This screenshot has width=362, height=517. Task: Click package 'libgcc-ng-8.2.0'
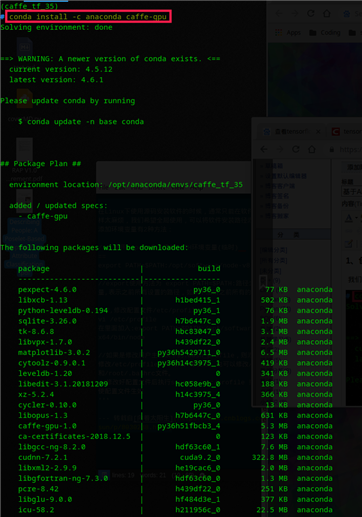coord(52,447)
